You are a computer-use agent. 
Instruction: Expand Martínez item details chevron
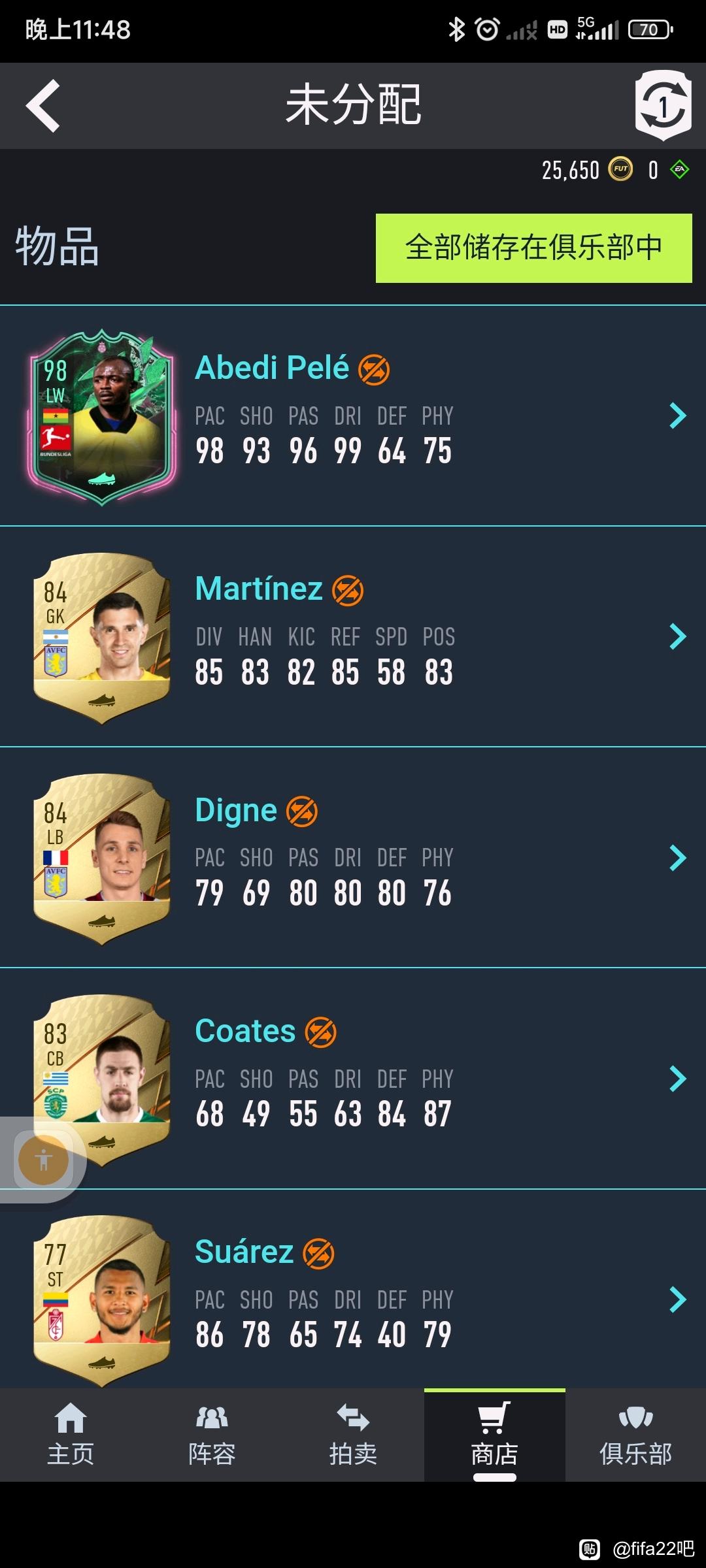(679, 636)
